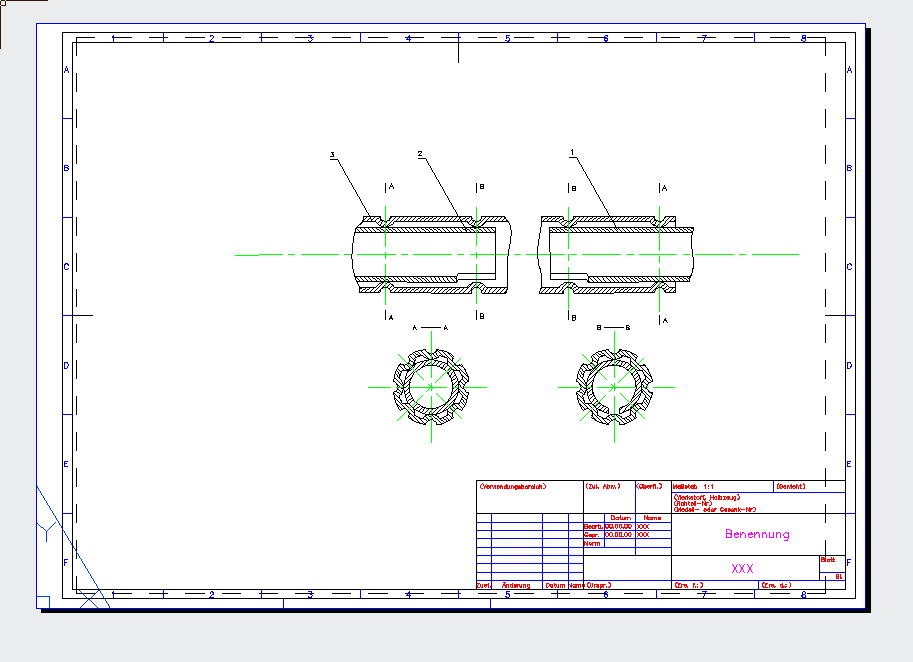
Task: Select part callout number 2
Action: point(421,154)
